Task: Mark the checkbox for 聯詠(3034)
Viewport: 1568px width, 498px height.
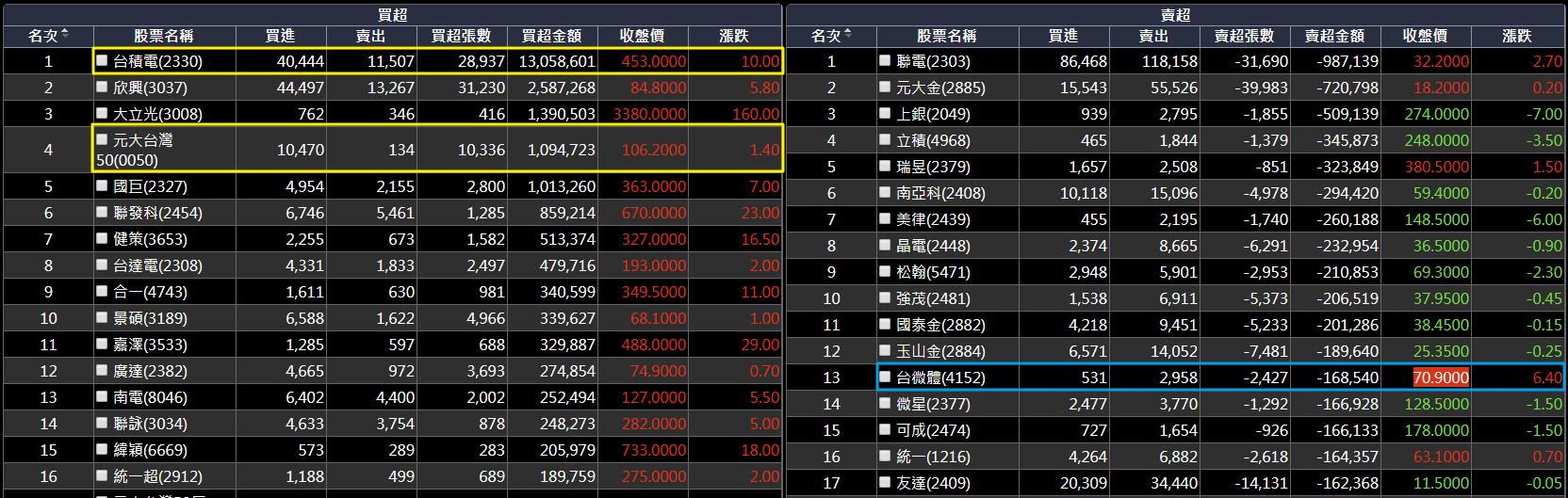Action: click(x=102, y=423)
